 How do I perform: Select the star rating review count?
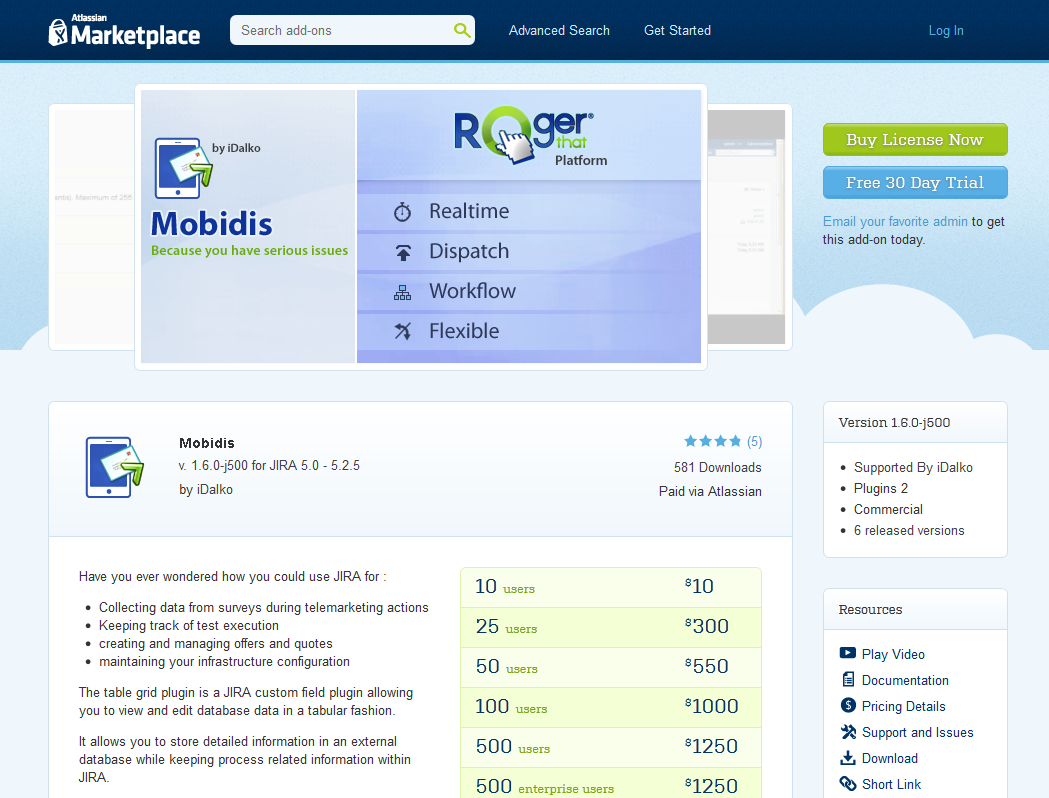pyautogui.click(x=754, y=442)
